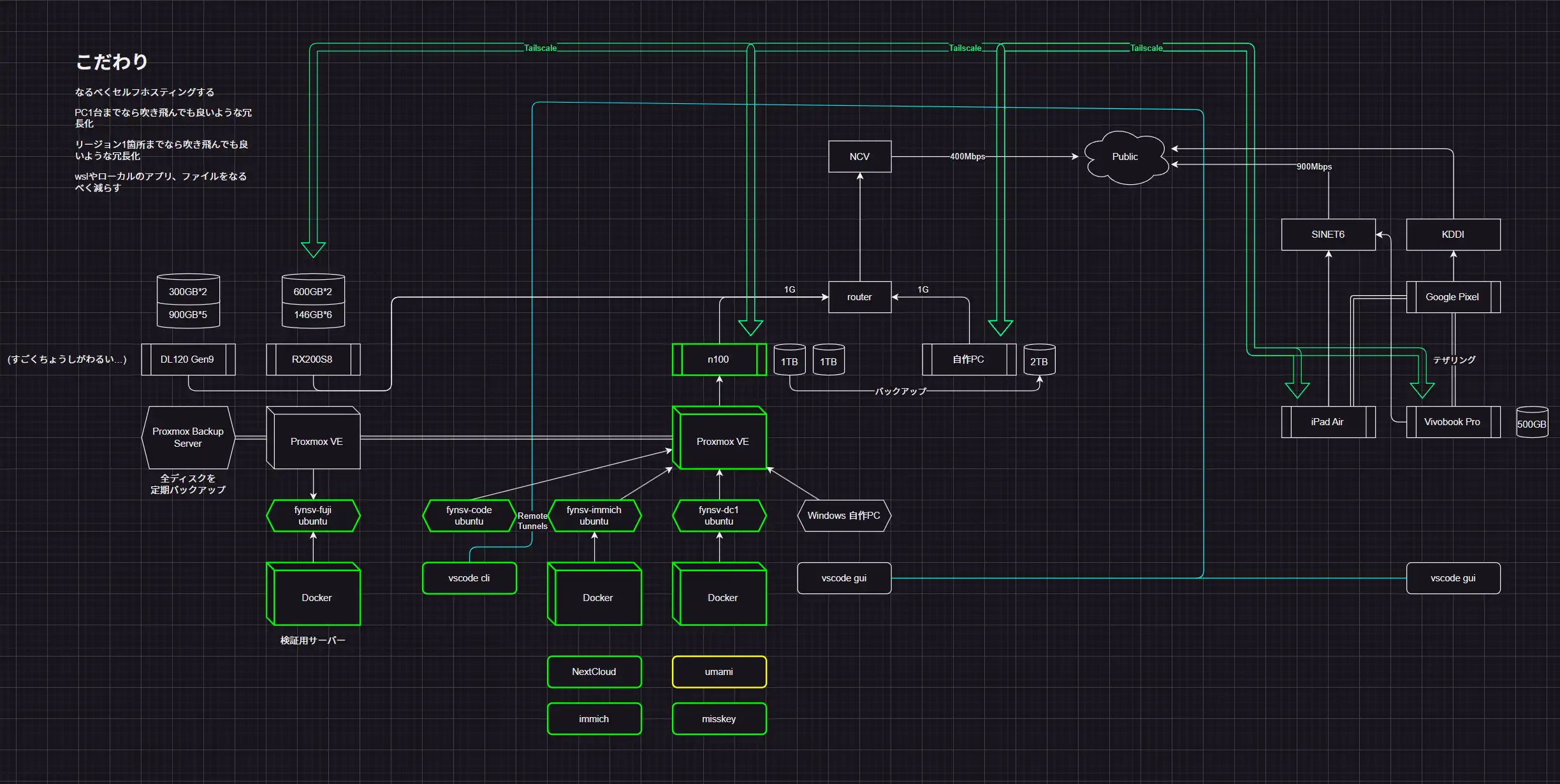This screenshot has width=1560, height=784.
Task: Select the 146GB*6 storage cylinder
Action: click(313, 315)
